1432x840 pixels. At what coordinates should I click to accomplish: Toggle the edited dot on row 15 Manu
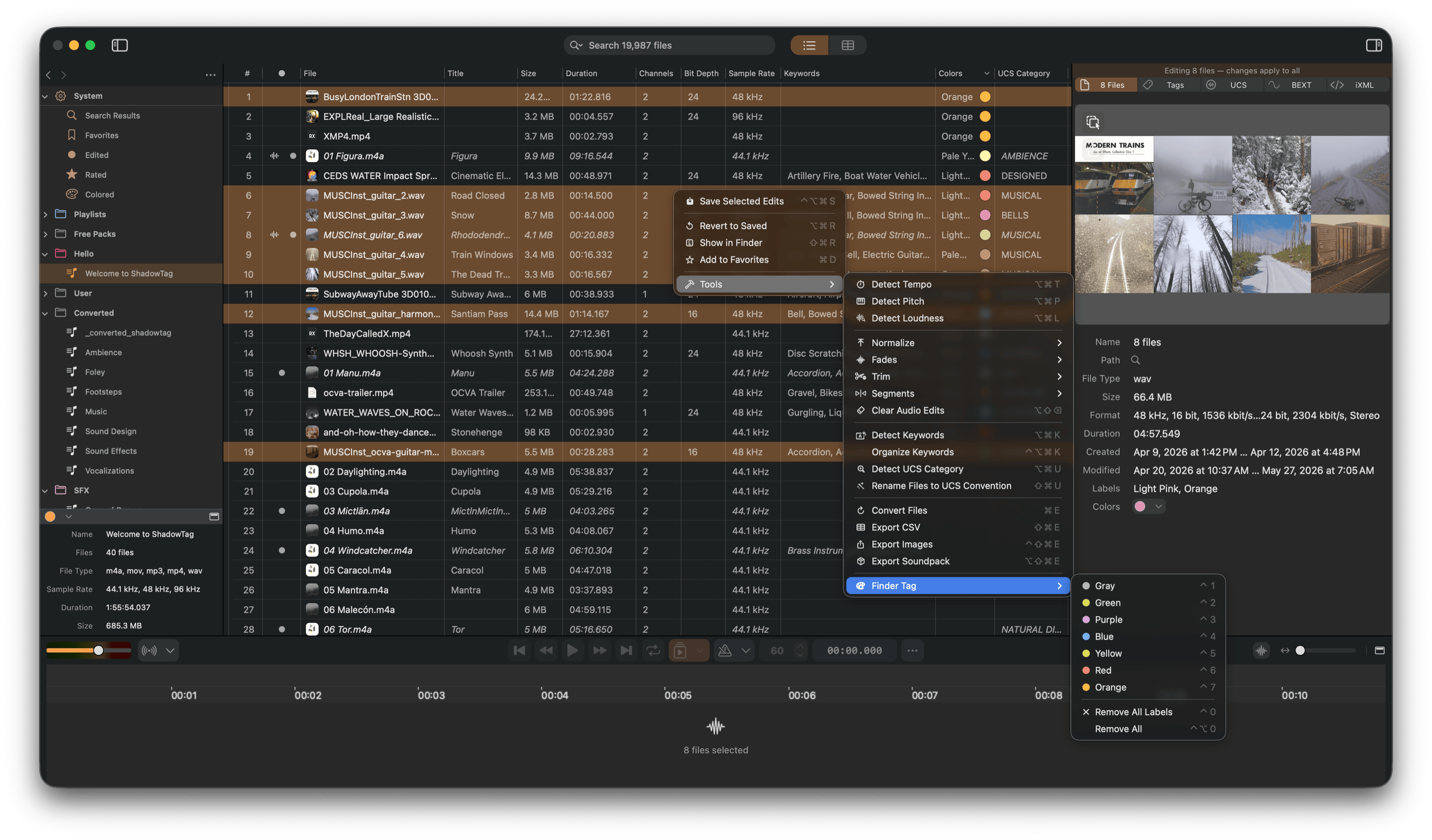282,373
